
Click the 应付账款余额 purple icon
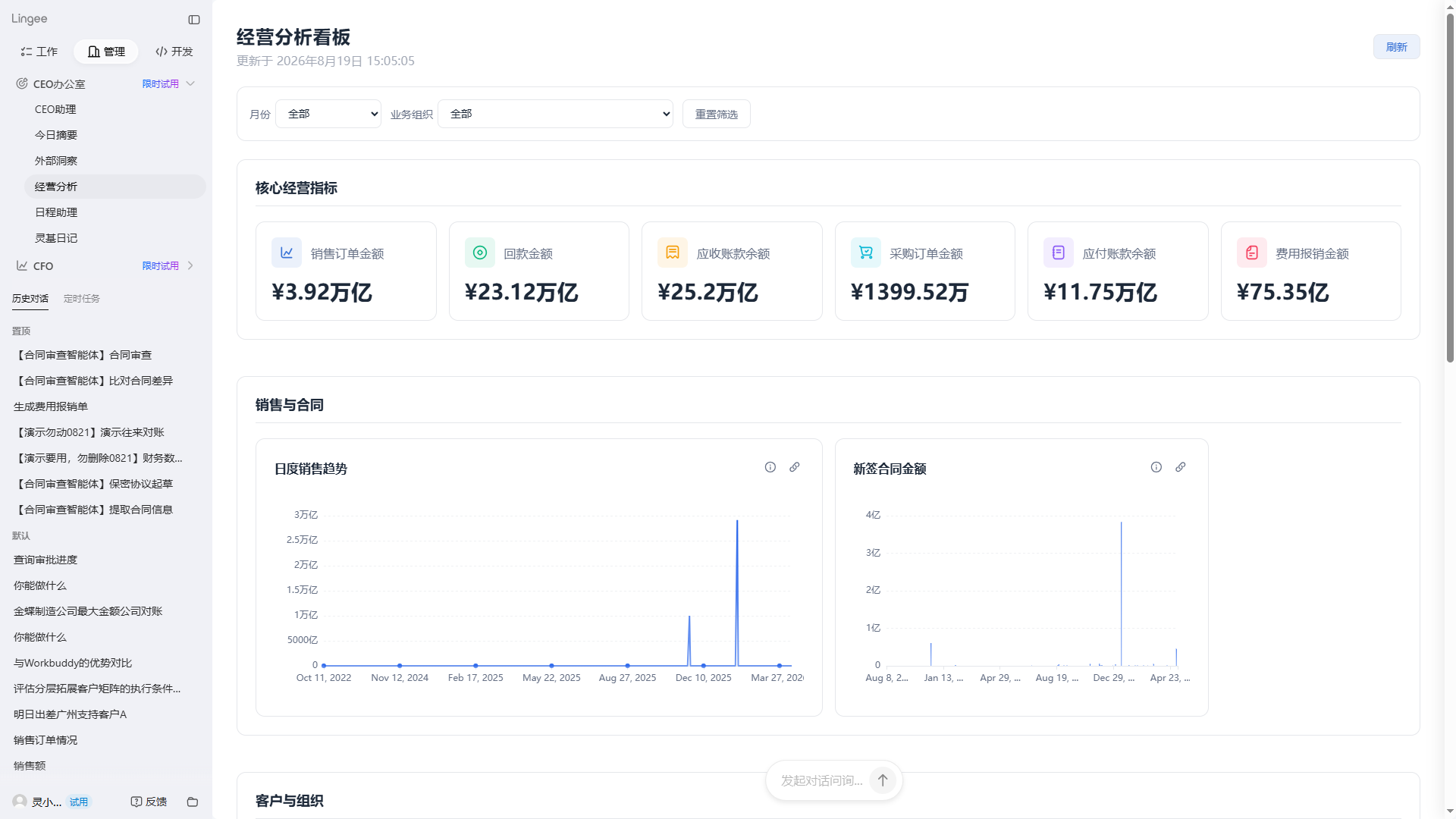[x=1059, y=253]
